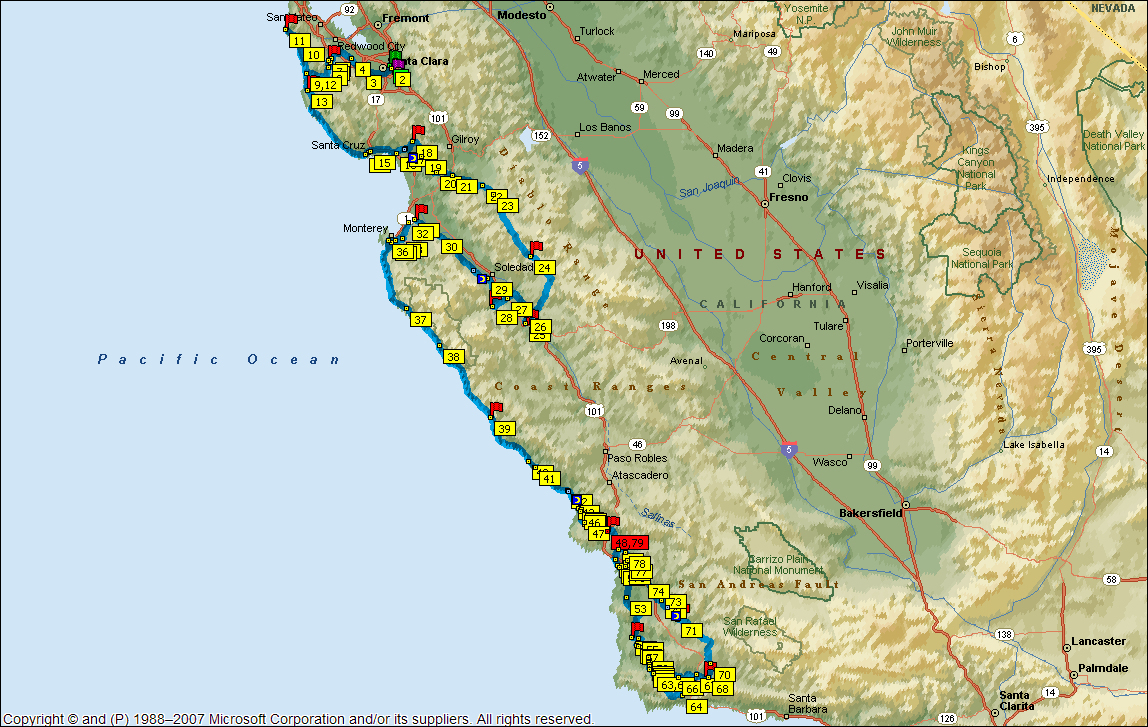Open waypoint 11 near the coast

299,41
